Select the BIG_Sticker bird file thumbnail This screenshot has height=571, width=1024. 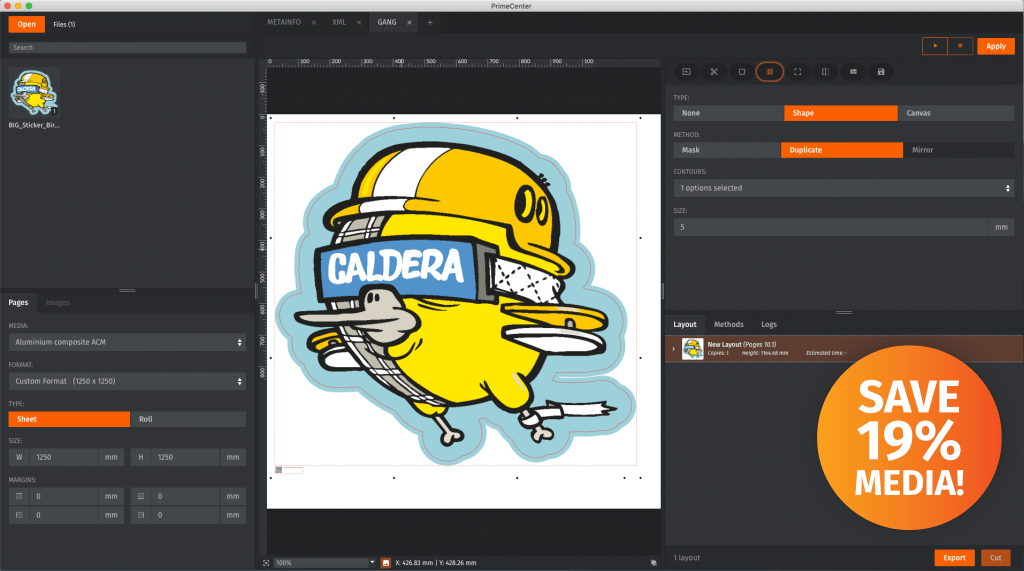[34, 92]
